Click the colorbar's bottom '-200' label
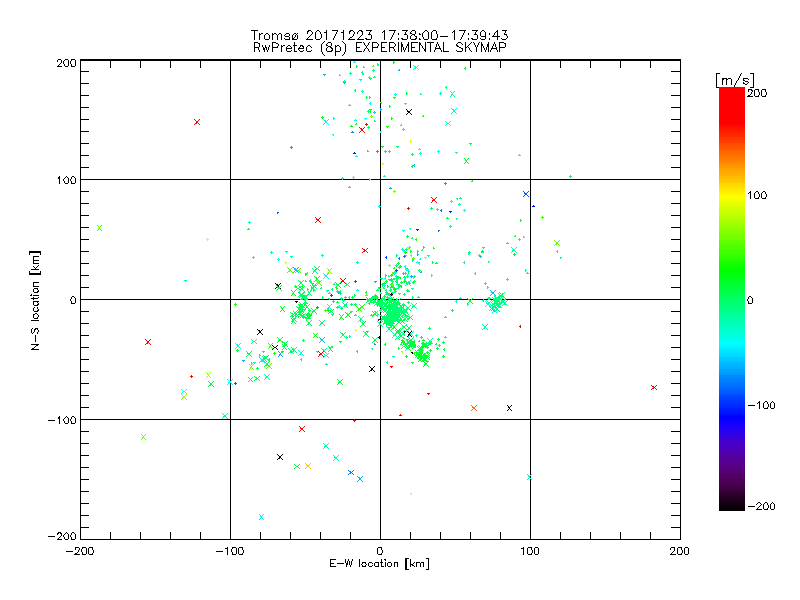 pyautogui.click(x=761, y=507)
